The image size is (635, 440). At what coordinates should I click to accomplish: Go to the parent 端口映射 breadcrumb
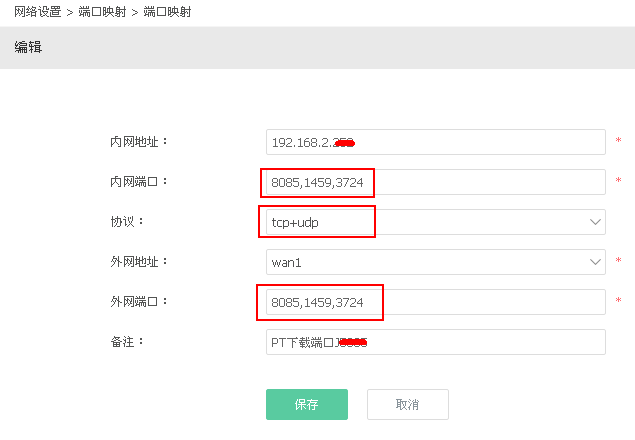102,12
